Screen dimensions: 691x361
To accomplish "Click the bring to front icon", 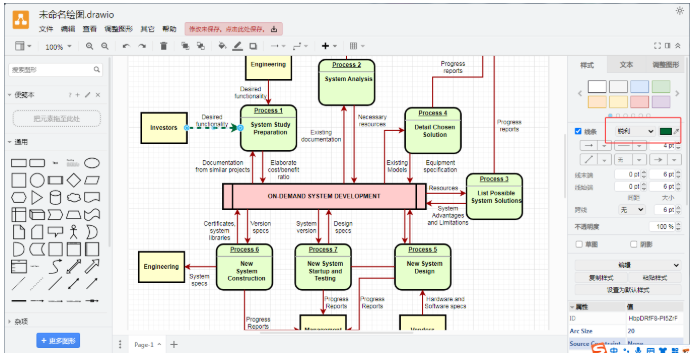I will point(185,46).
